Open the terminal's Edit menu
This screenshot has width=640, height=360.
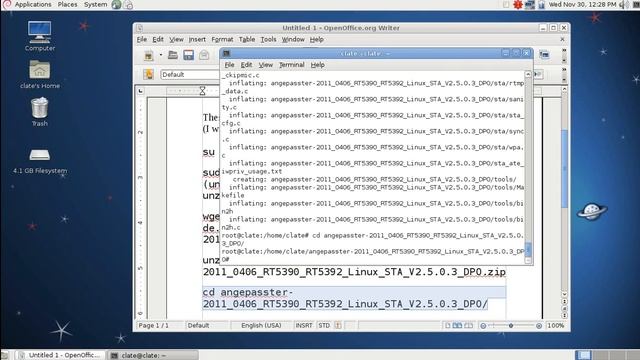[246, 65]
